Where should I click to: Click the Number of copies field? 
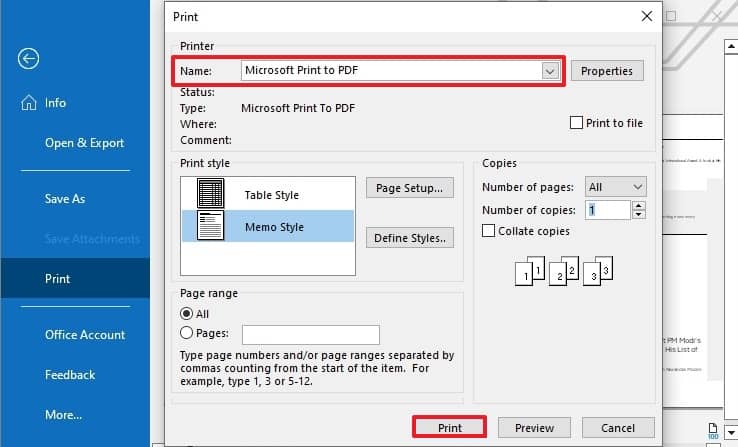click(608, 210)
